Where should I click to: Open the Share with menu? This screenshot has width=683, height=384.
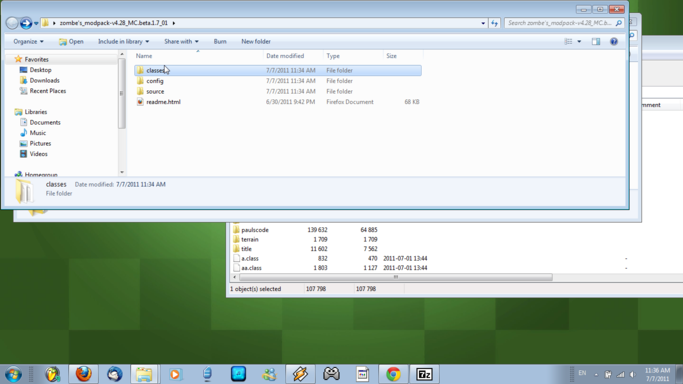point(181,41)
